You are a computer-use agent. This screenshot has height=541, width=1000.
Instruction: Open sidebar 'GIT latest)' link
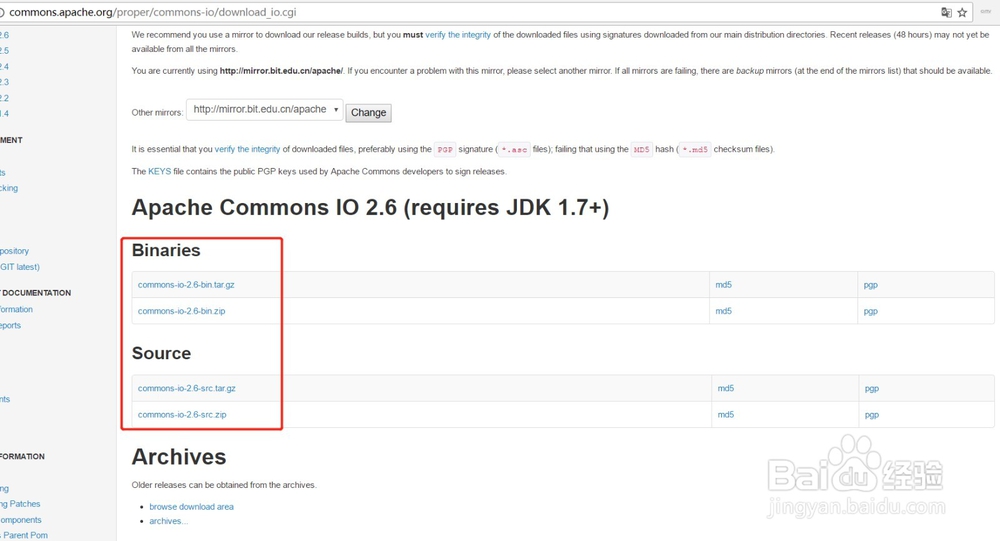(x=20, y=267)
